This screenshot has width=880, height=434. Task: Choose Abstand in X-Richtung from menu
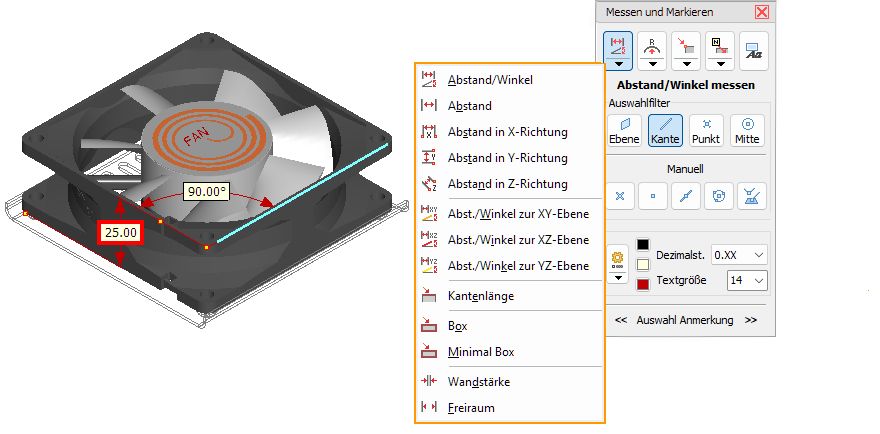[508, 132]
